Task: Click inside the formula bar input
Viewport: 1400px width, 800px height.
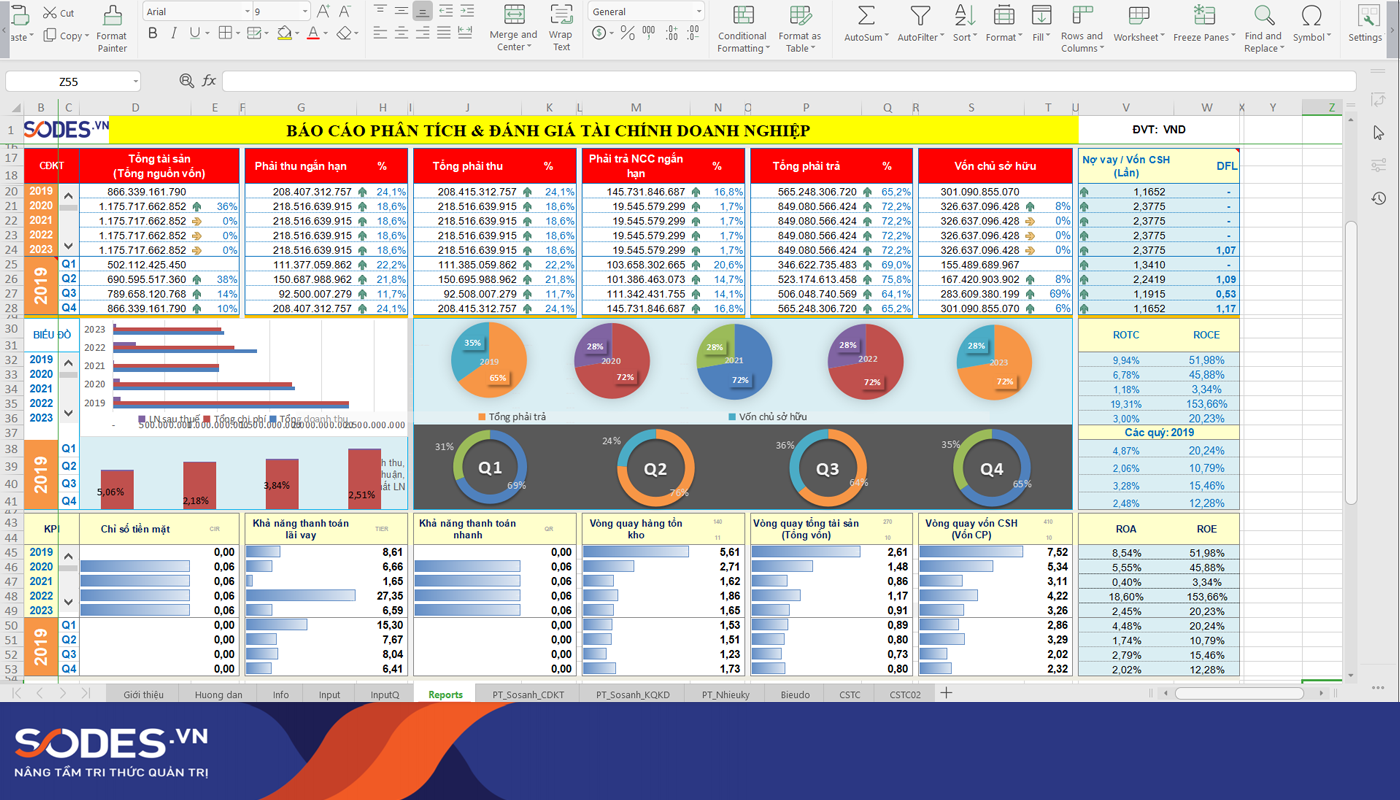Action: [780, 81]
